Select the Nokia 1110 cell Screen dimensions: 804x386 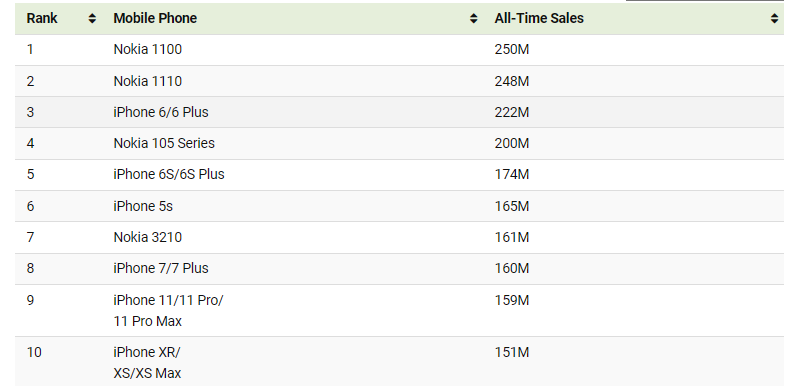tap(148, 81)
